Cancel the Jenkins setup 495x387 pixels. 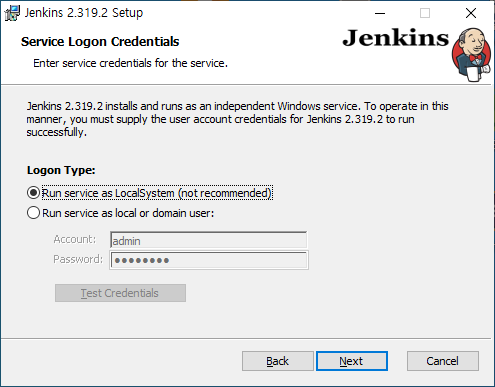point(443,361)
